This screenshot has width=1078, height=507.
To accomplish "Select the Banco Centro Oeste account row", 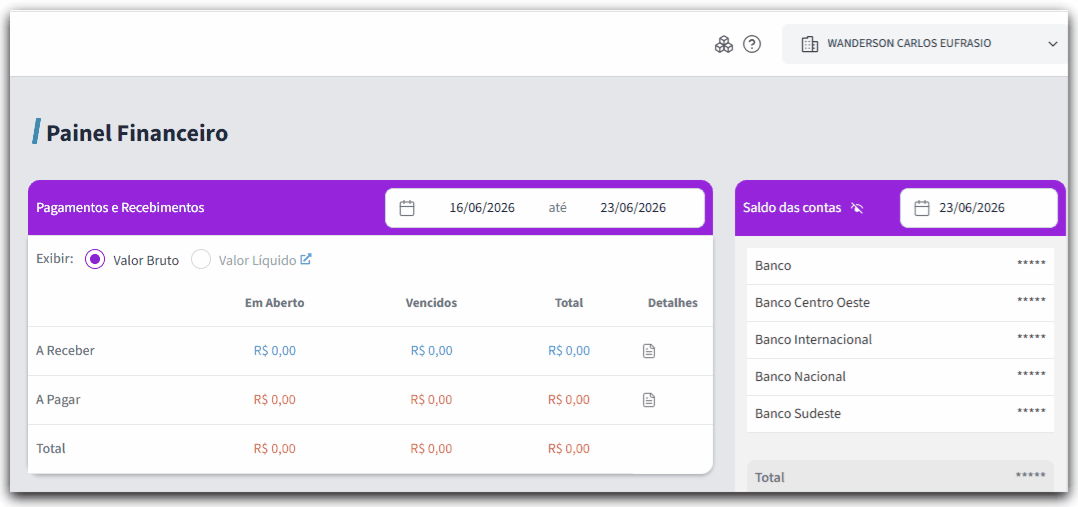I will click(900, 303).
